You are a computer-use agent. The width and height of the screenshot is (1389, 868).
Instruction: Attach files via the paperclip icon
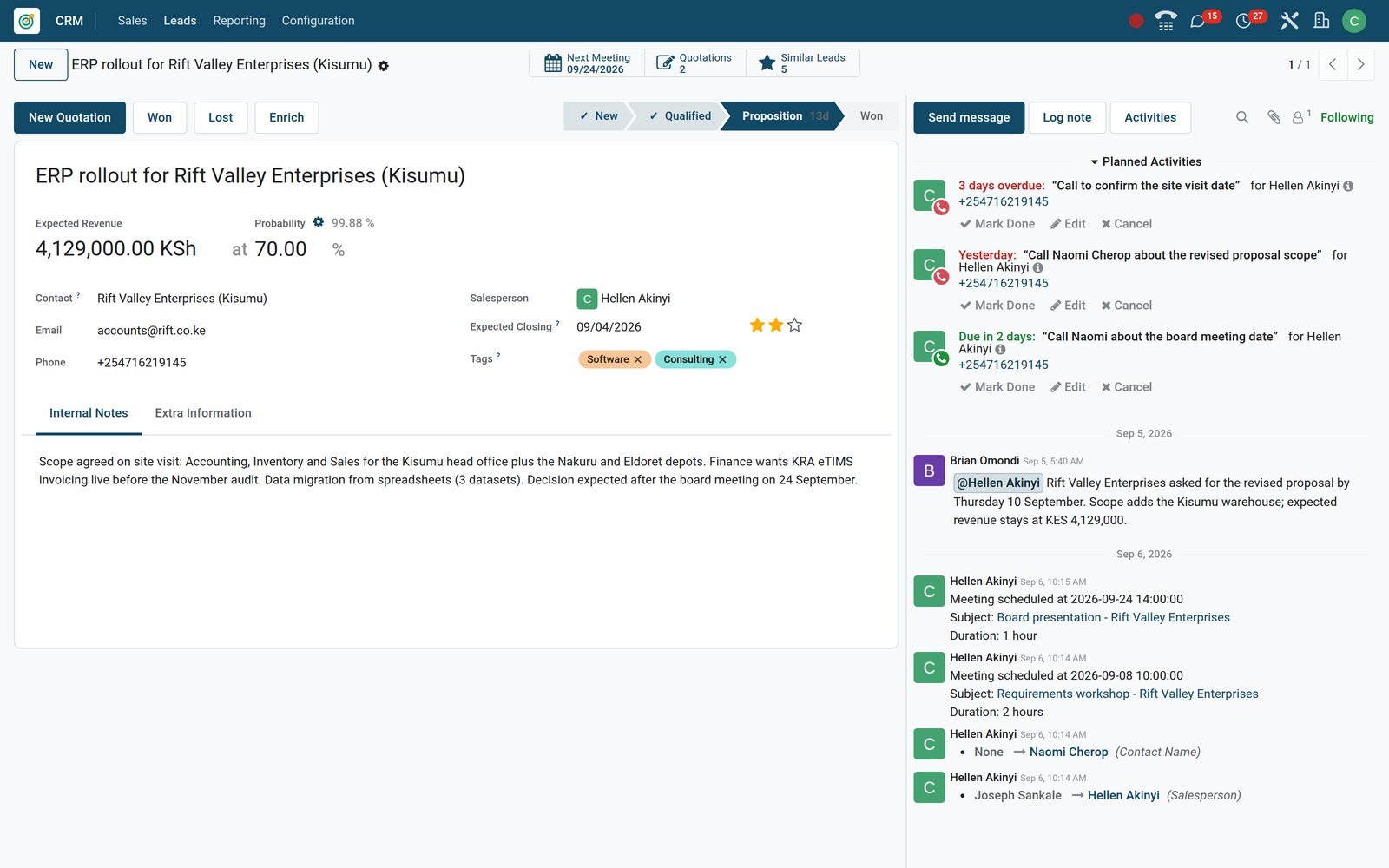point(1274,117)
